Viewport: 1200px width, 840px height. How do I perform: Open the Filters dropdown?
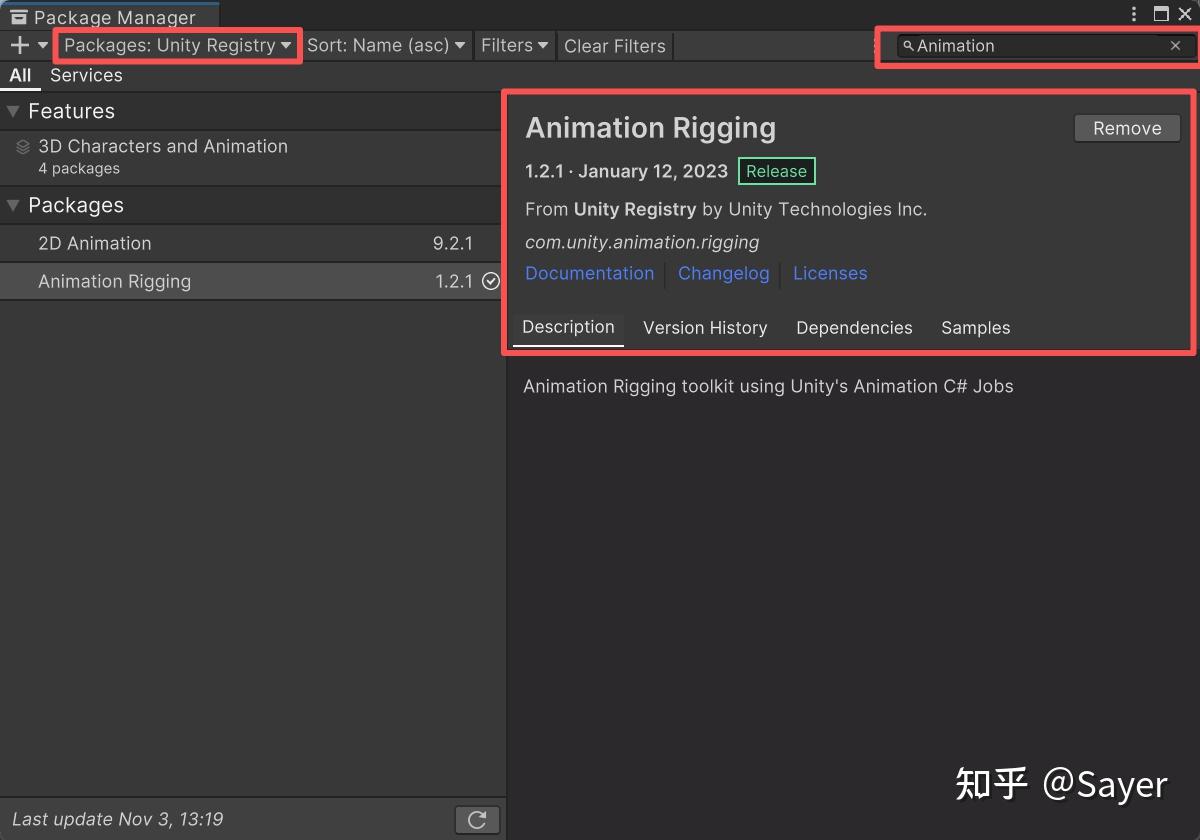click(514, 45)
